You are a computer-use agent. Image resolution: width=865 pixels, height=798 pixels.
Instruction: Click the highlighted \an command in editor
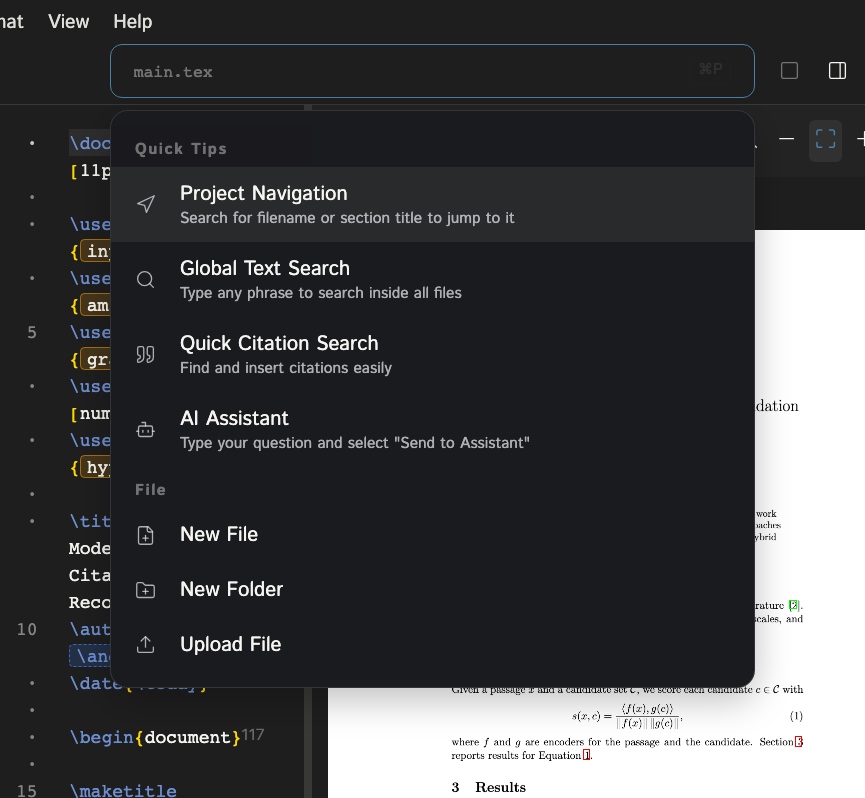(x=90, y=656)
